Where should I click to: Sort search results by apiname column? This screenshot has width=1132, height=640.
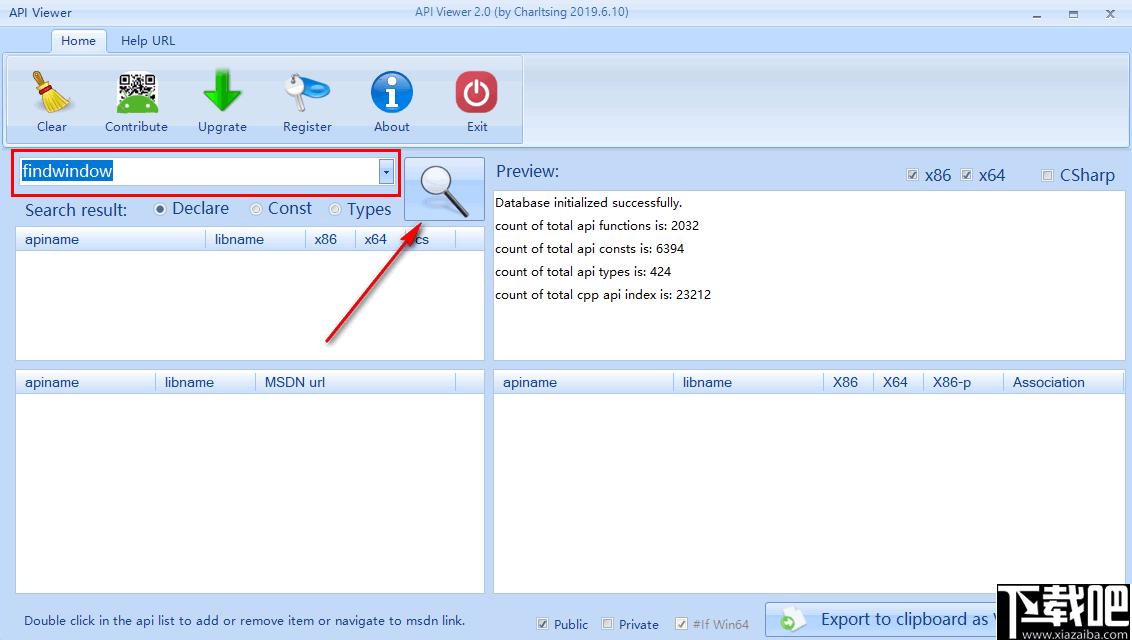(110, 240)
